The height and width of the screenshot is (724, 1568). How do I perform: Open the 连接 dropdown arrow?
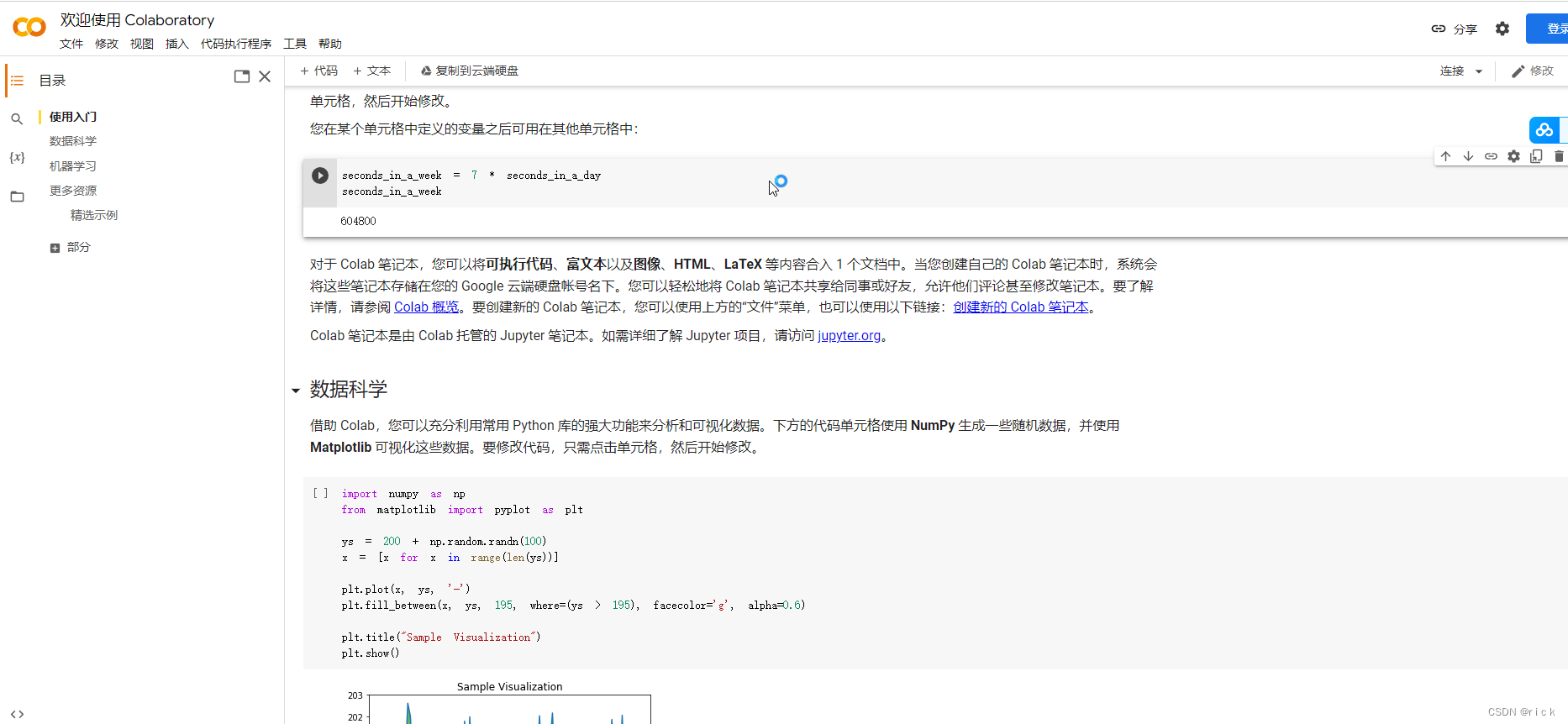click(x=1479, y=71)
